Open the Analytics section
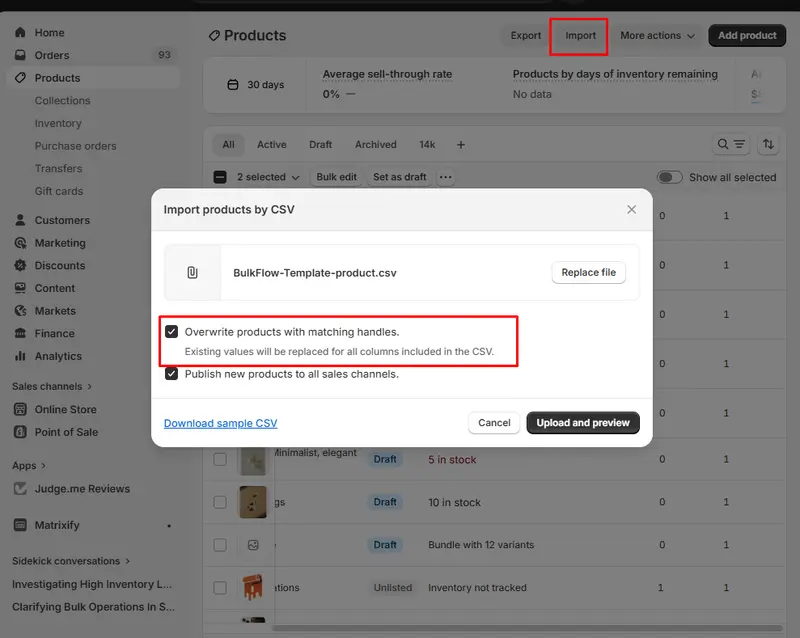This screenshot has height=638, width=800. coord(58,356)
